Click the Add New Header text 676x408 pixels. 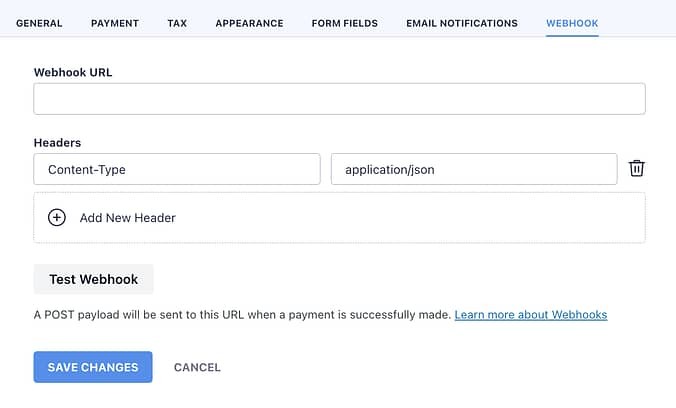pyautogui.click(x=127, y=217)
